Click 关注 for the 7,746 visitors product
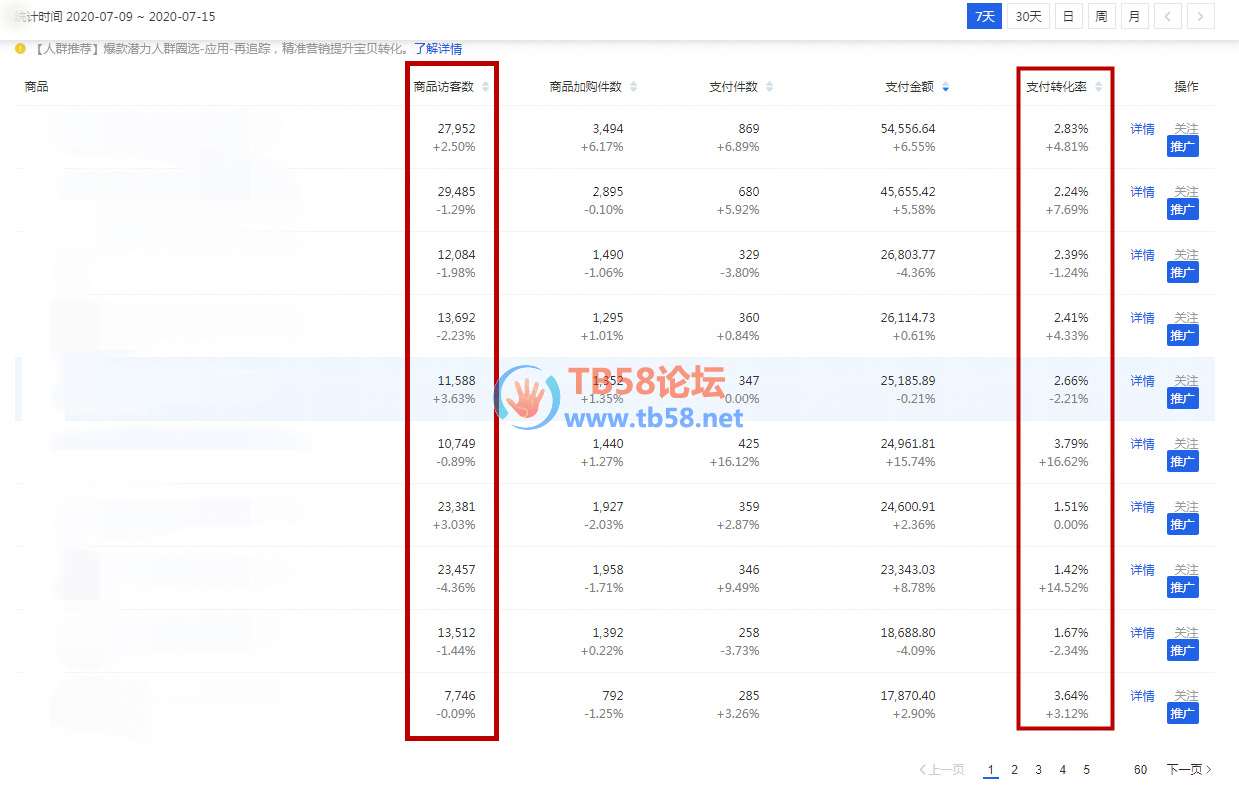 click(1185, 695)
